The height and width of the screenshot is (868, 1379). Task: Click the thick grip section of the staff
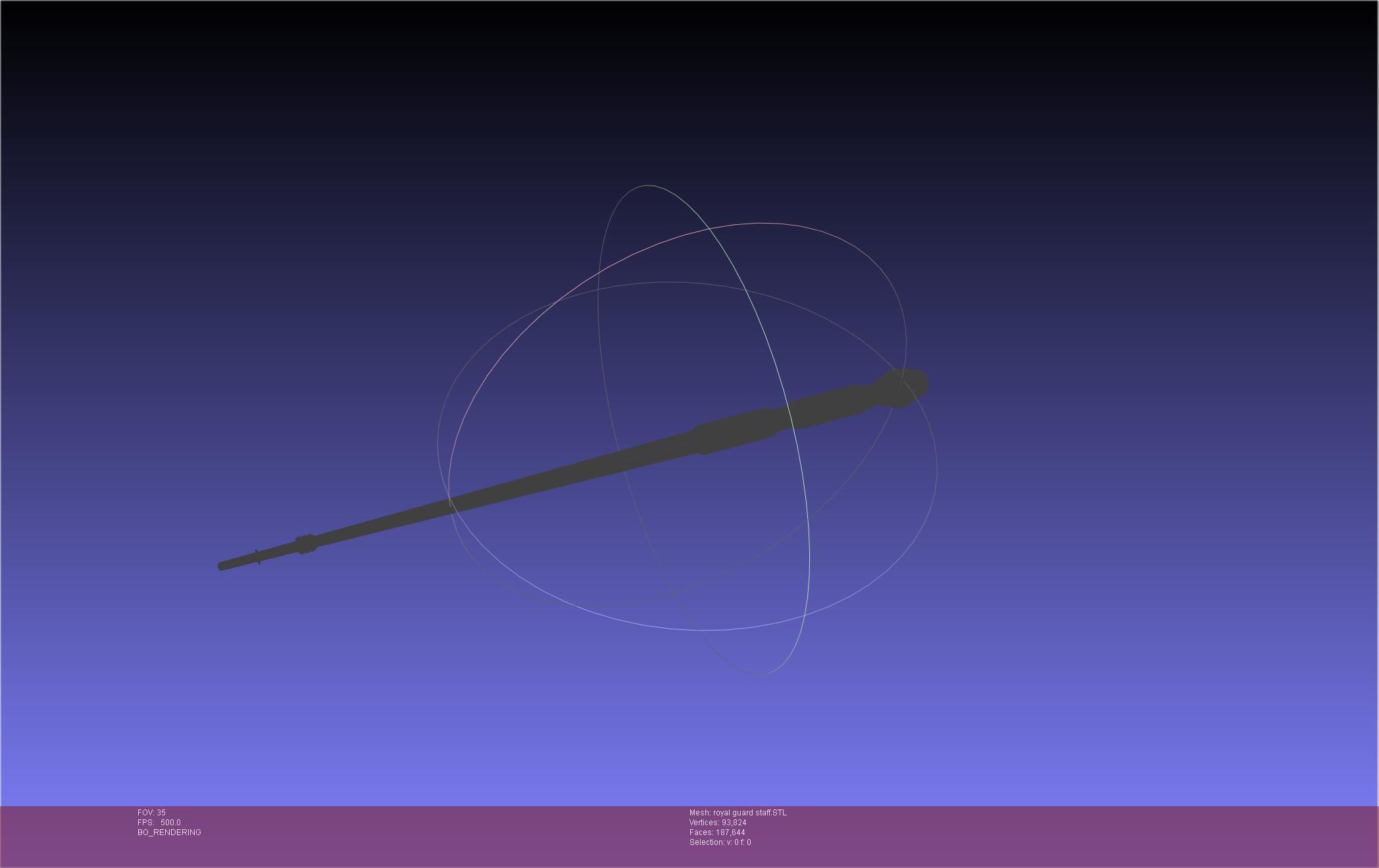[x=734, y=432]
